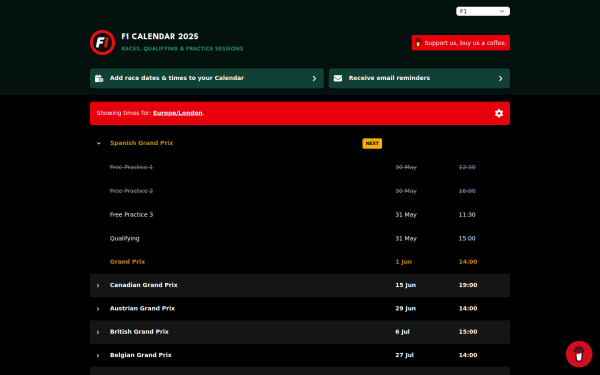Select the Qualifying session label
The image size is (600, 375).
(x=124, y=238)
